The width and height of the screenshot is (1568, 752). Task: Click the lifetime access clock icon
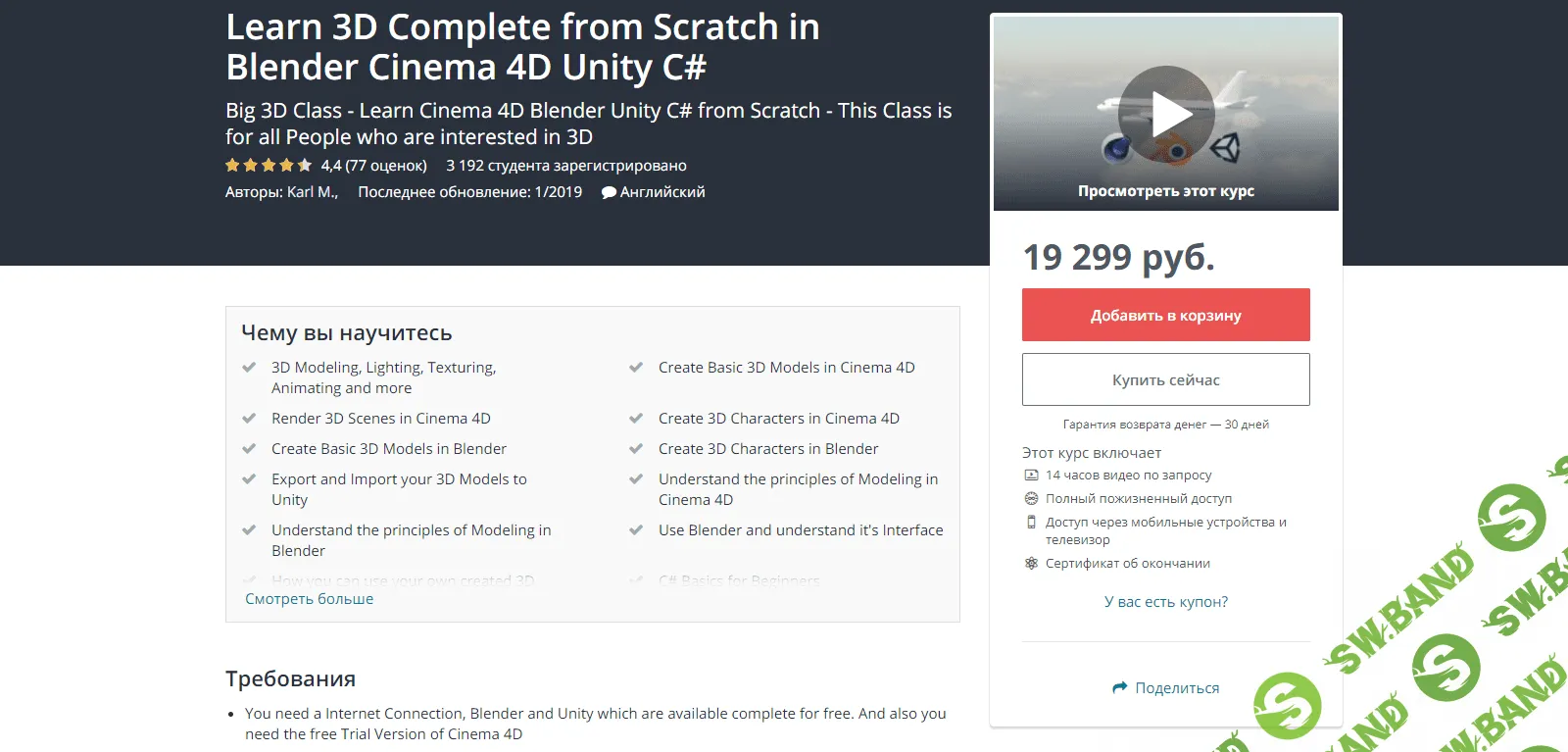click(x=1031, y=500)
